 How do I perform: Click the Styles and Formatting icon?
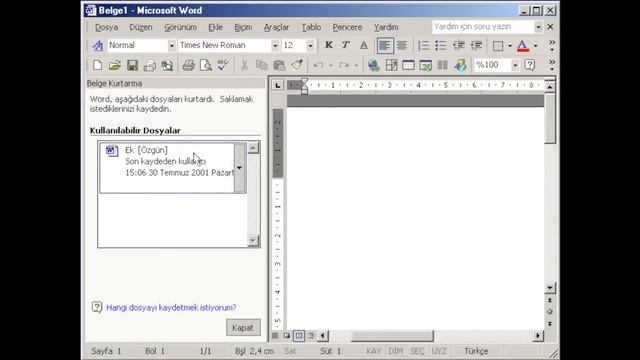tap(98, 45)
